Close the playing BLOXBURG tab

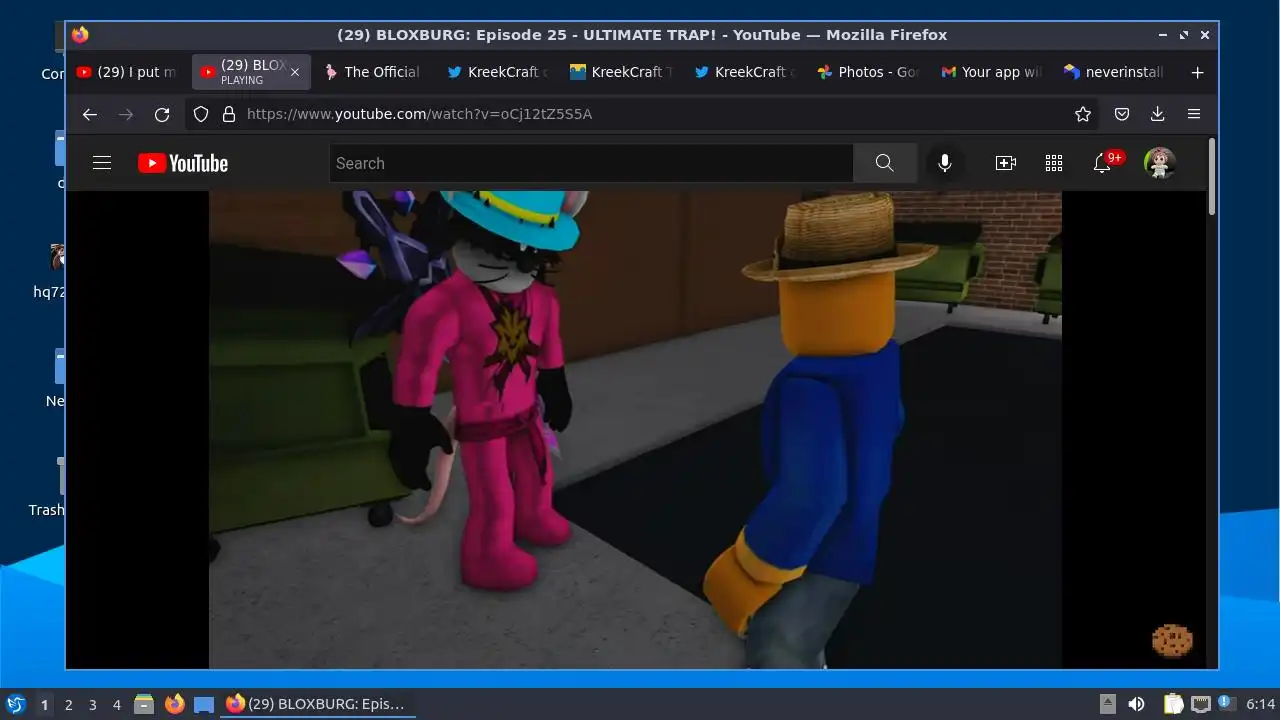(295, 72)
